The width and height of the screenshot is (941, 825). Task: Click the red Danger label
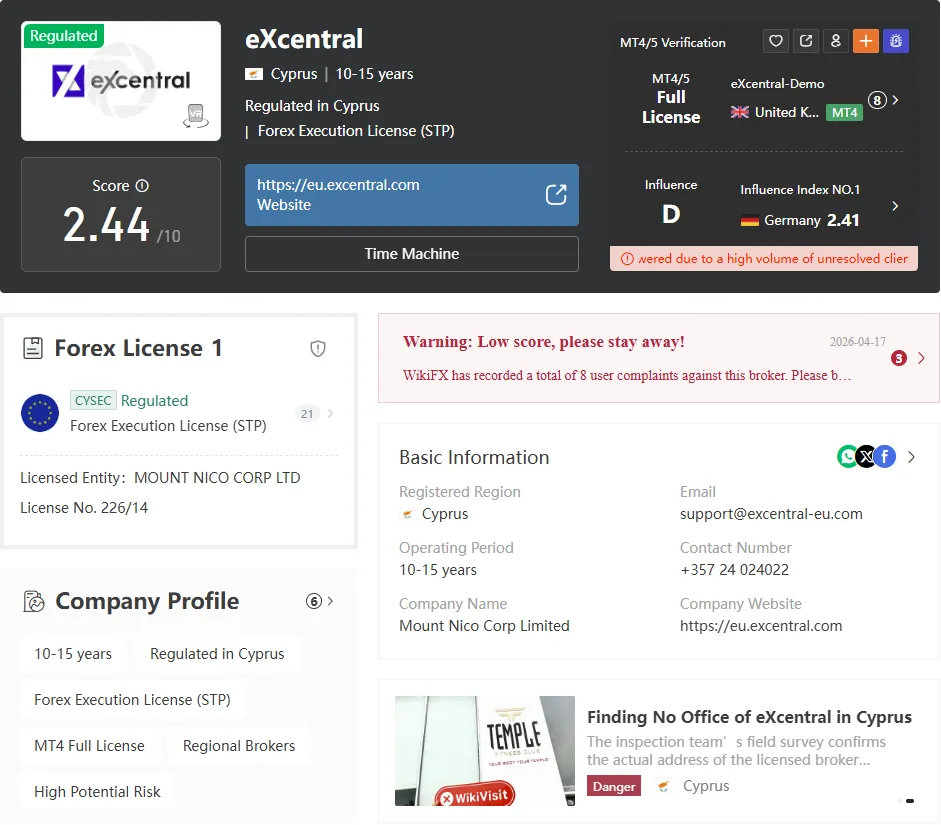[614, 787]
